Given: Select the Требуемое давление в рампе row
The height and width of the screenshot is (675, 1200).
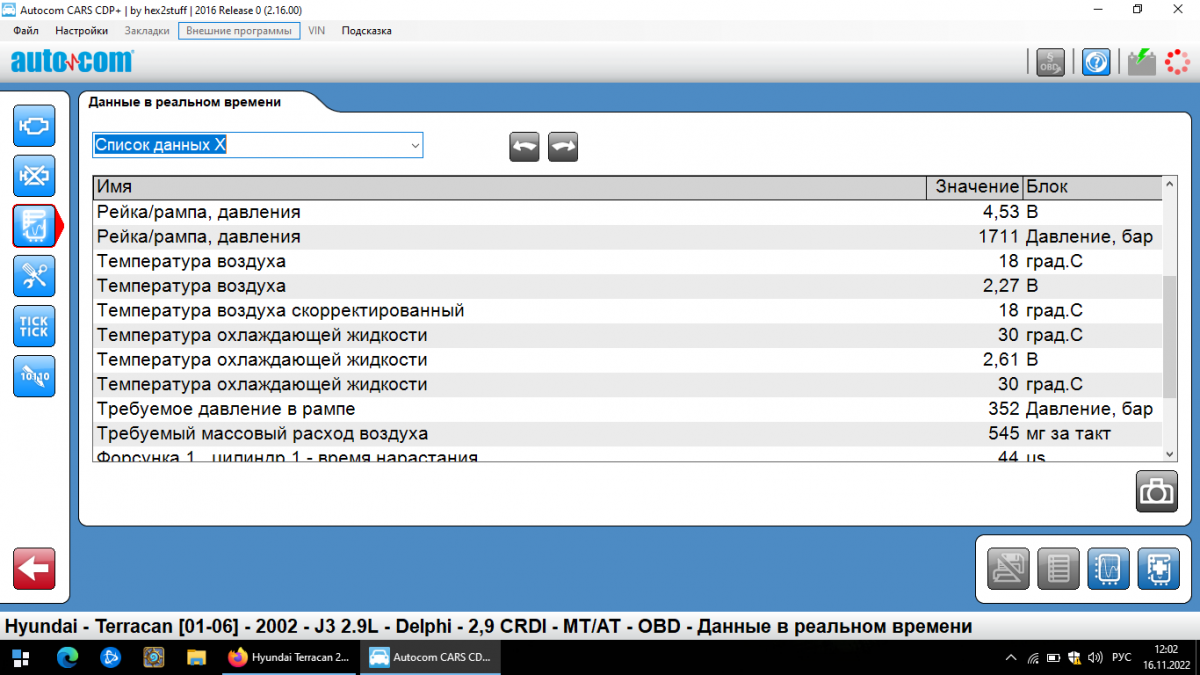Looking at the screenshot, I should click(x=628, y=409).
